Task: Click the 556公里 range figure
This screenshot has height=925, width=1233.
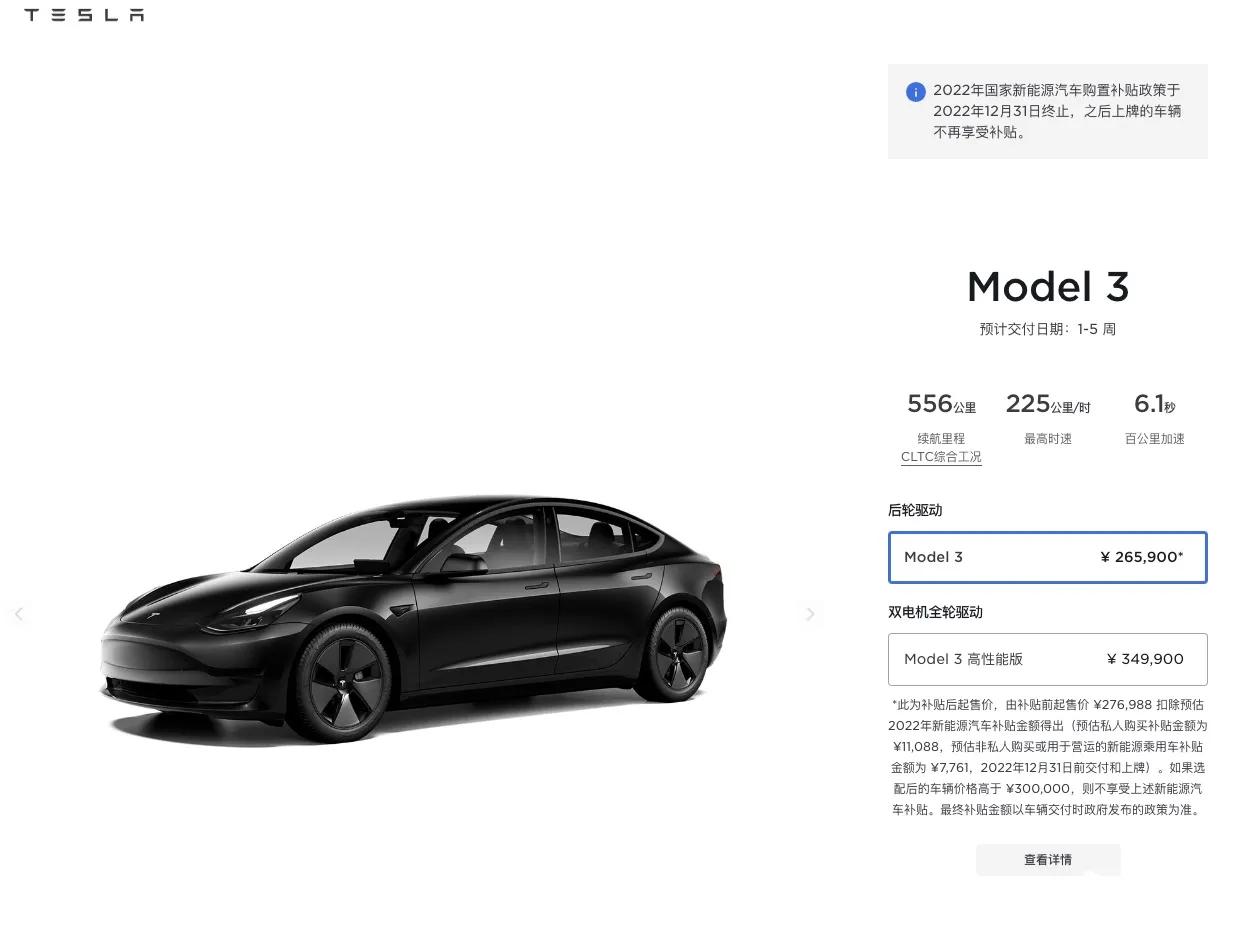Action: (941, 404)
